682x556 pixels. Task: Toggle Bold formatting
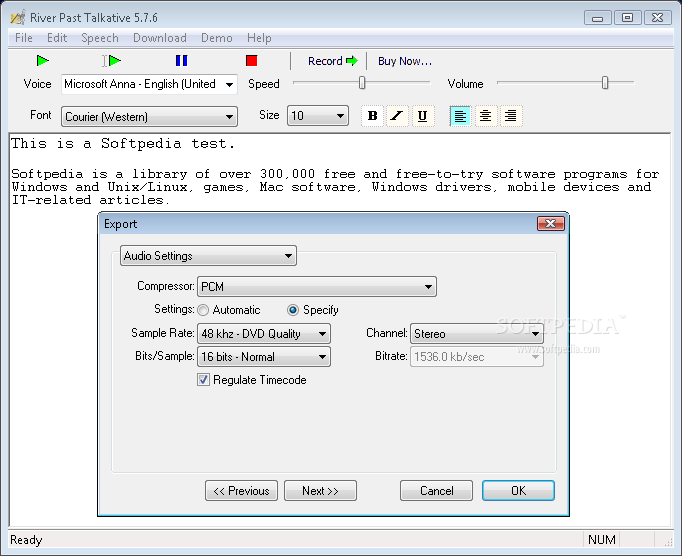[x=372, y=116]
